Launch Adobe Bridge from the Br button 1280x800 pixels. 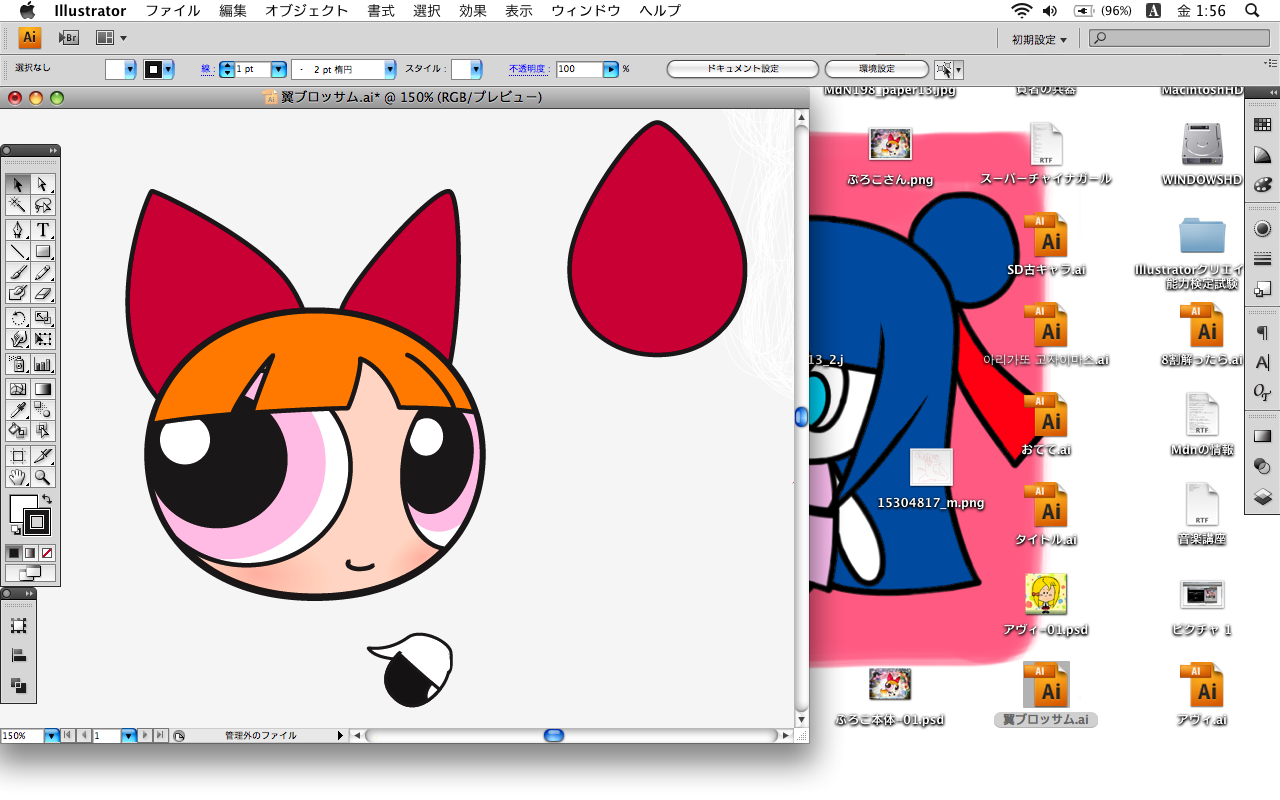(x=69, y=38)
